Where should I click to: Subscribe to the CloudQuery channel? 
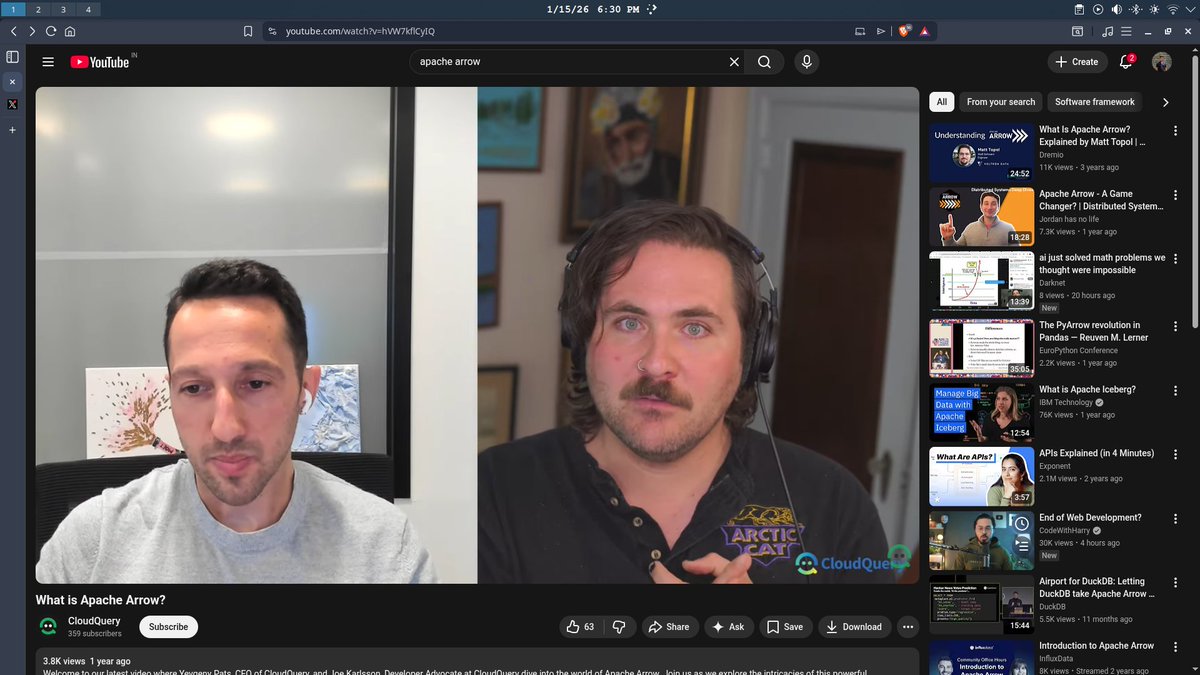pyautogui.click(x=168, y=627)
